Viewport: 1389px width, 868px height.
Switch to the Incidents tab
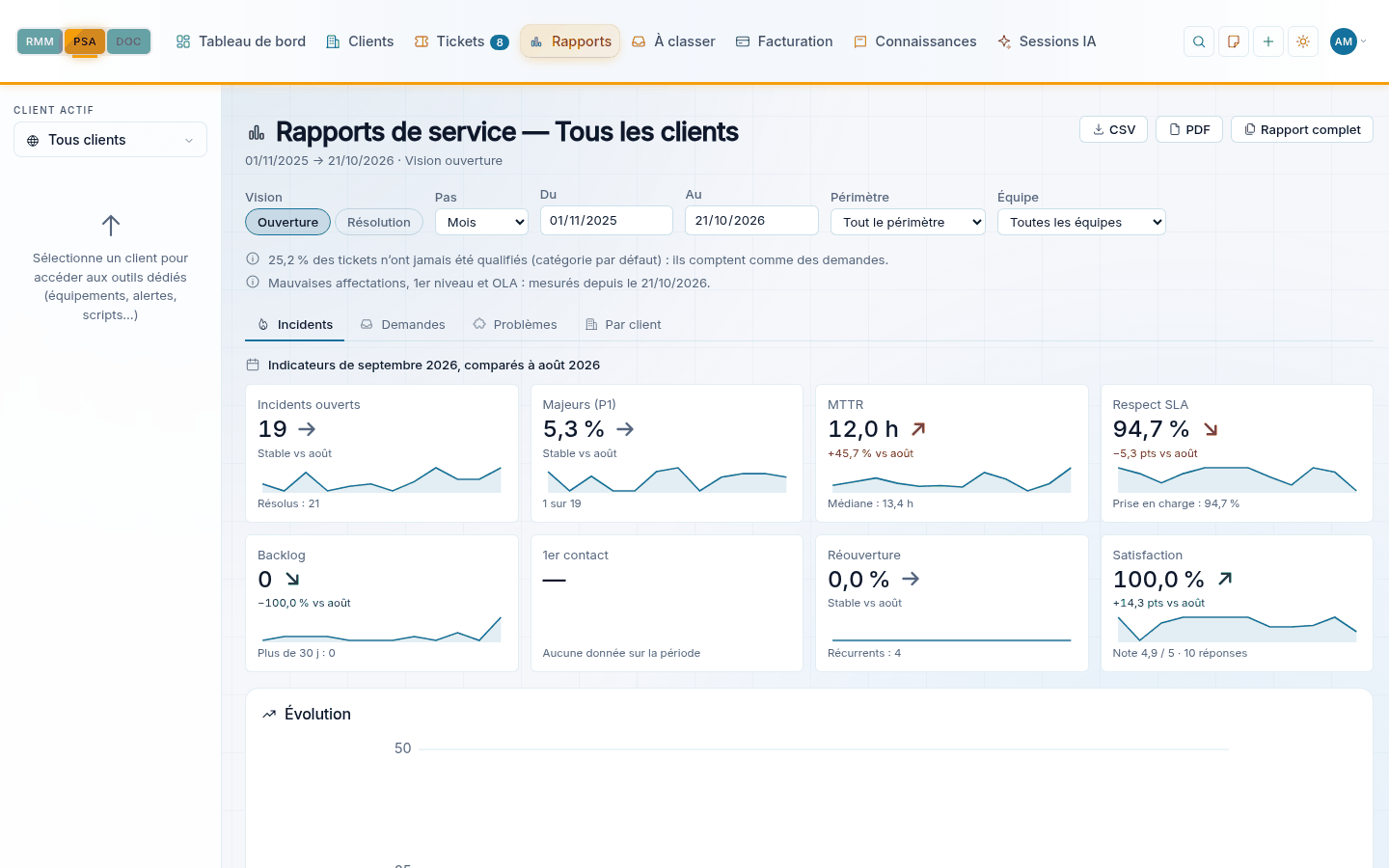(295, 324)
